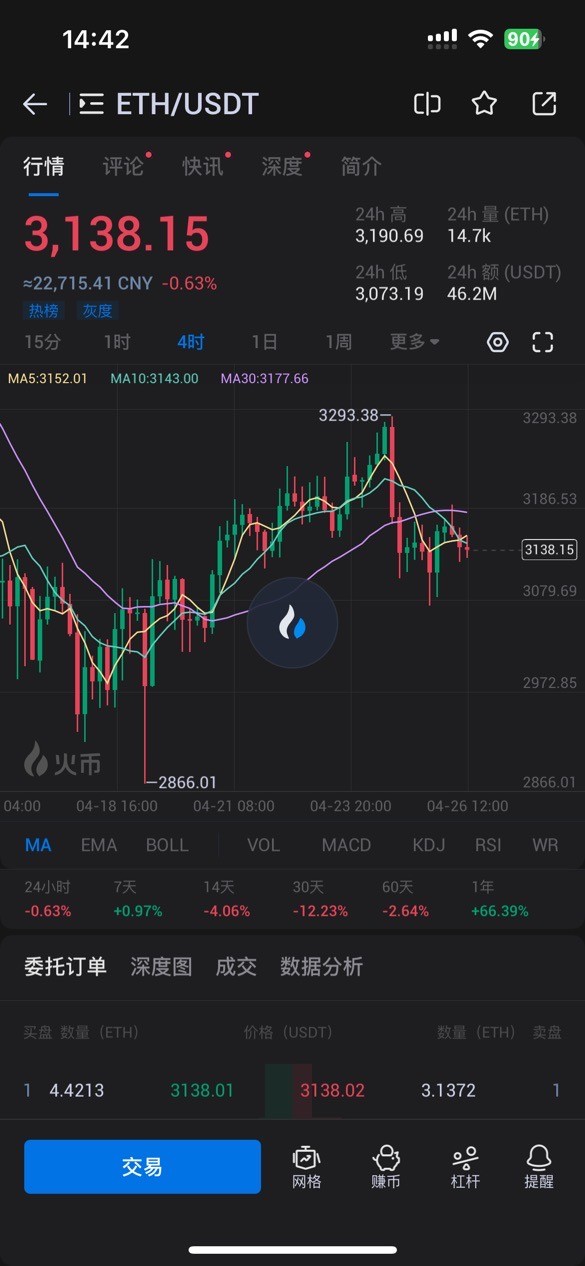The width and height of the screenshot is (585, 1266).
Task: Share the chart using export icon
Action: (544, 104)
